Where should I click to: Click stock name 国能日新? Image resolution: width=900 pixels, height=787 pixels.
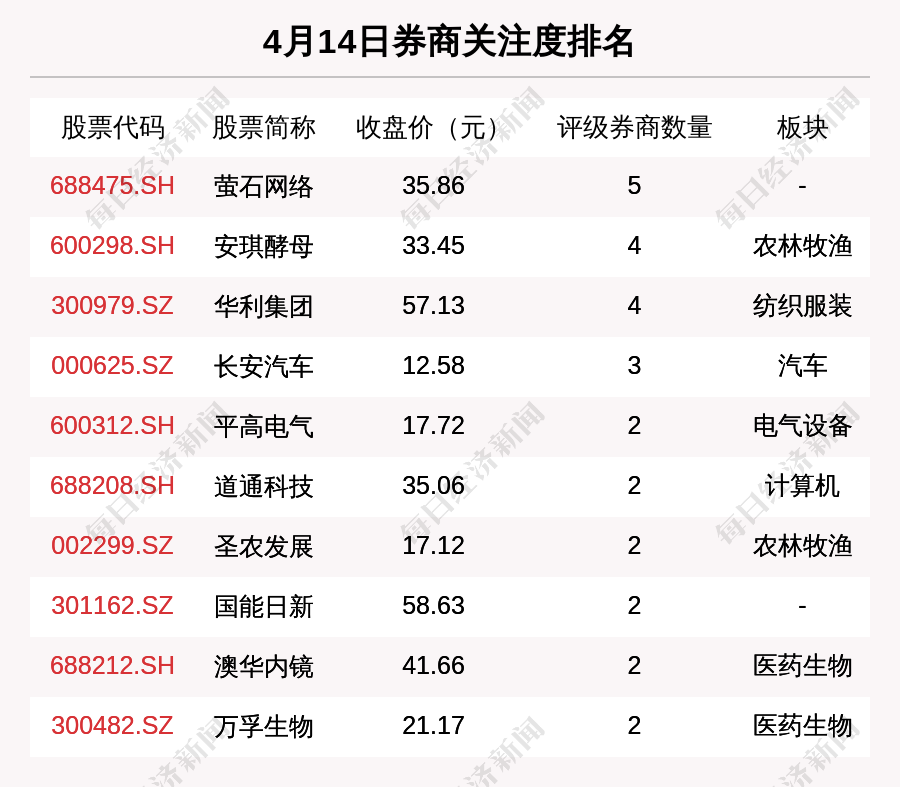click(263, 606)
